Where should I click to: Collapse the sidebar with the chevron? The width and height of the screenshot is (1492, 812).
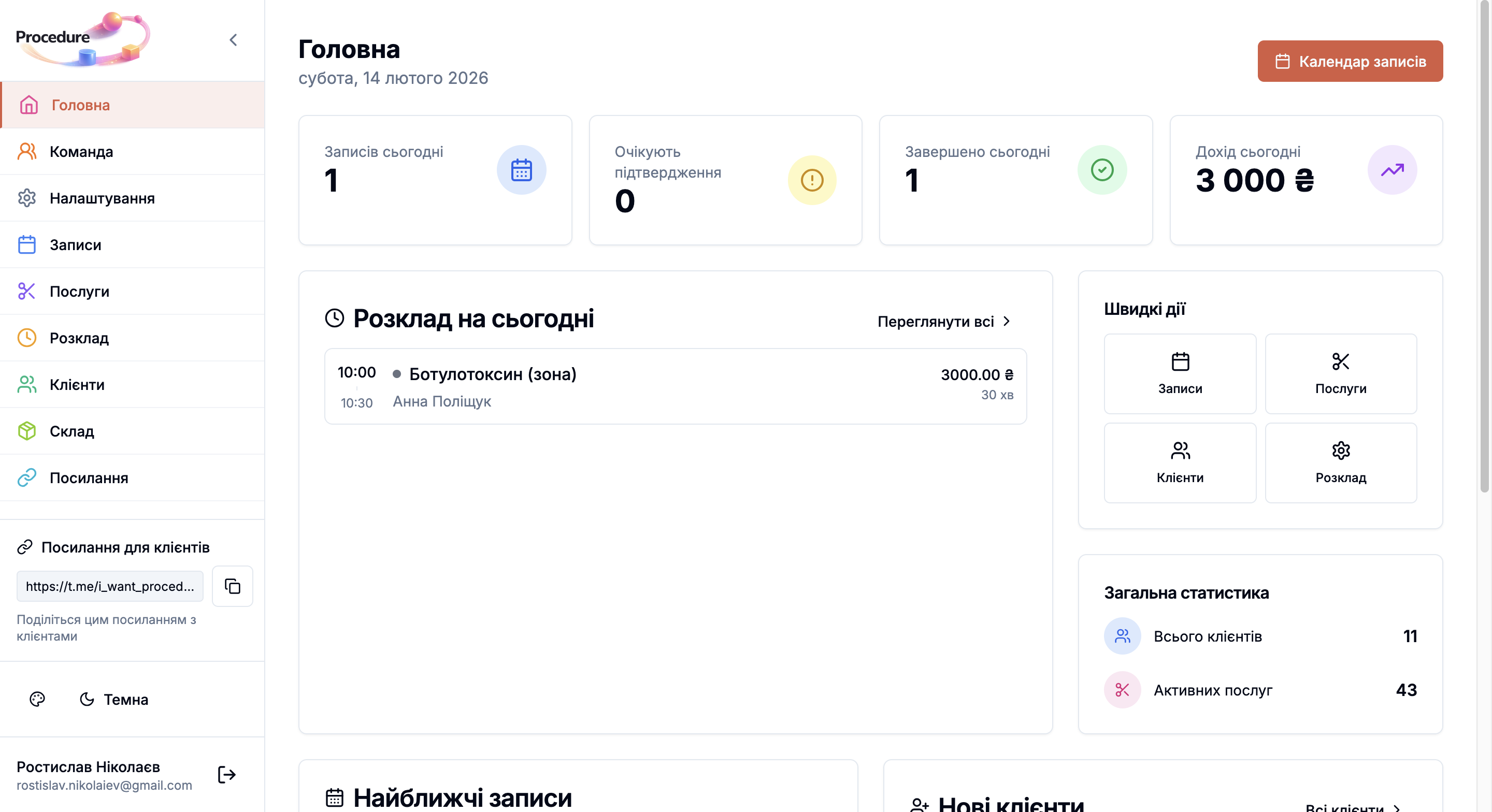click(234, 39)
